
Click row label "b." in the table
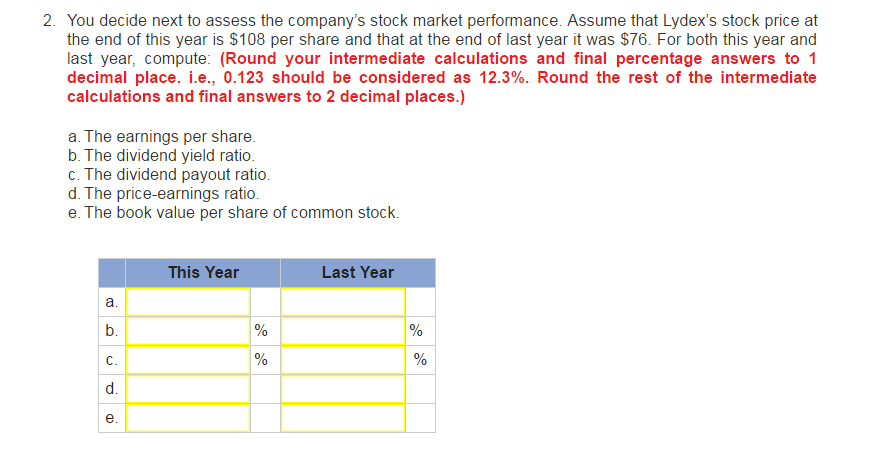(x=111, y=330)
